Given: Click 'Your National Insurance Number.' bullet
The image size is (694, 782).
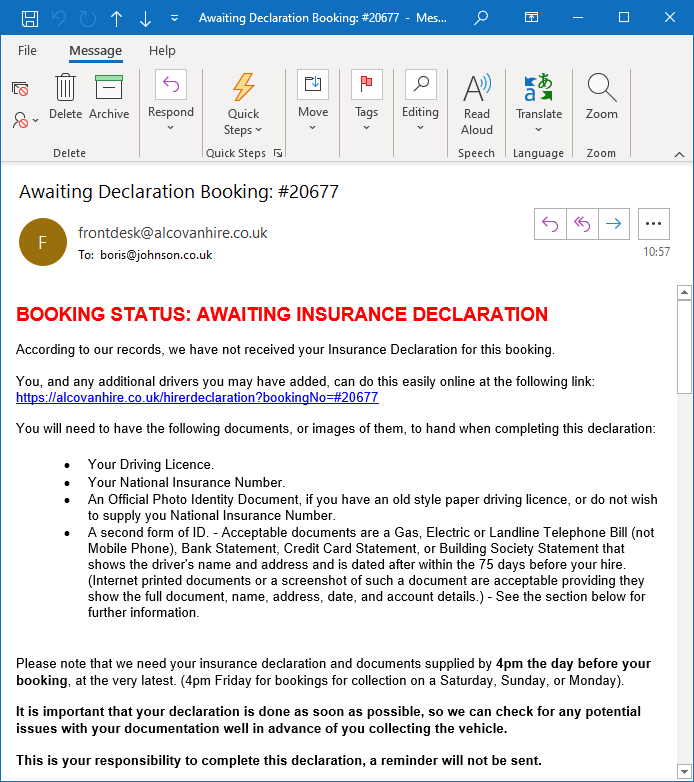Looking at the screenshot, I should click(186, 482).
